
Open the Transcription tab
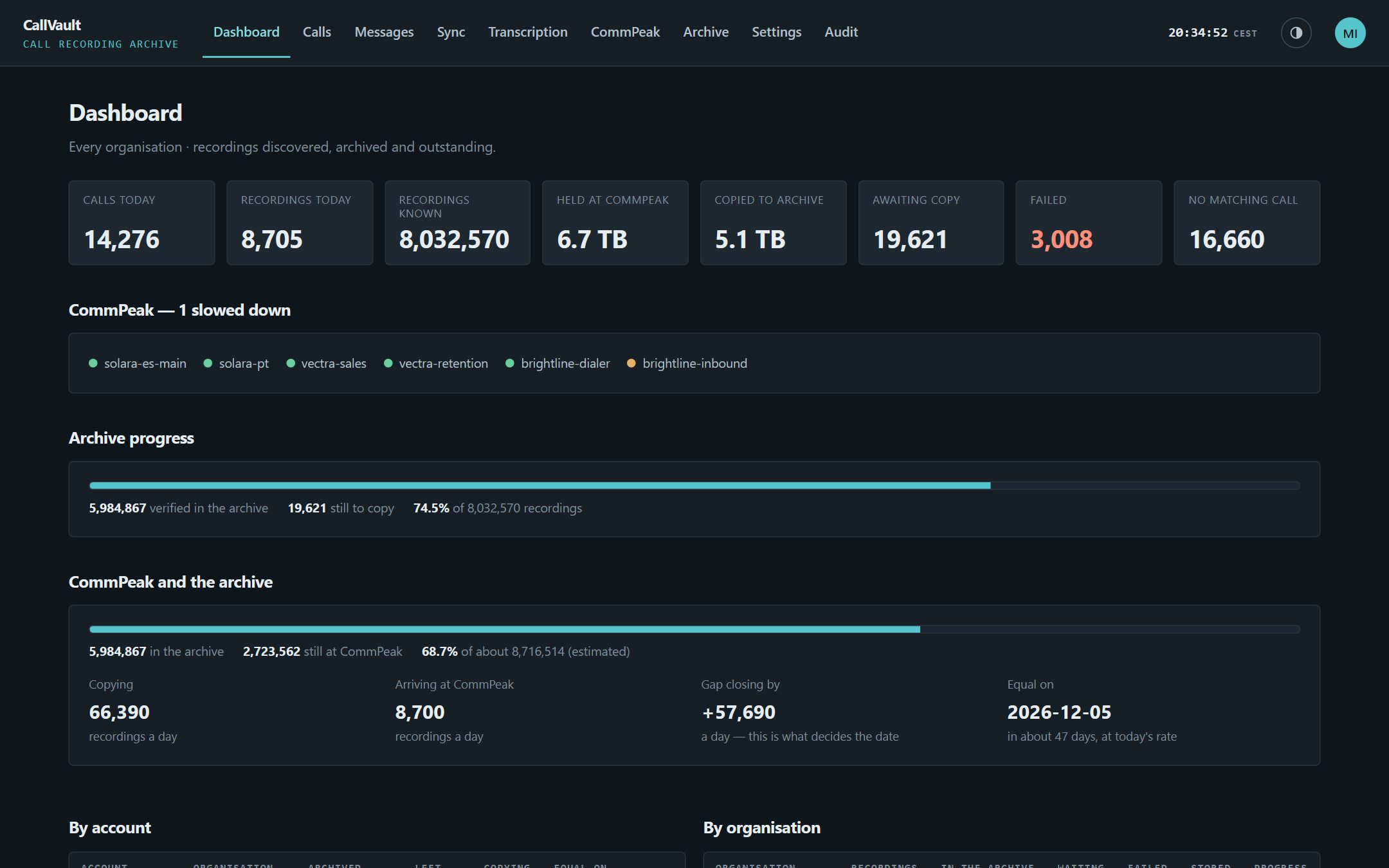point(528,32)
